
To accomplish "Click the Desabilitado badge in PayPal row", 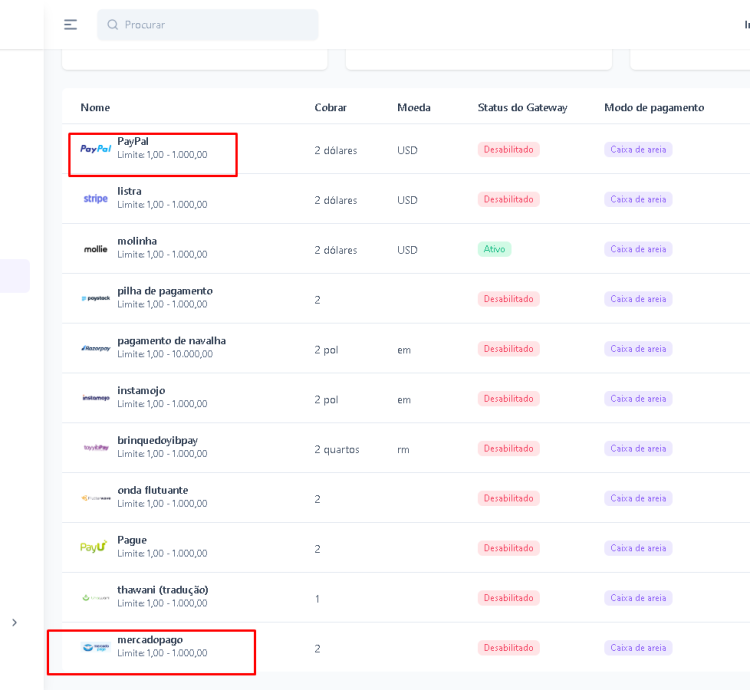I will click(508, 150).
